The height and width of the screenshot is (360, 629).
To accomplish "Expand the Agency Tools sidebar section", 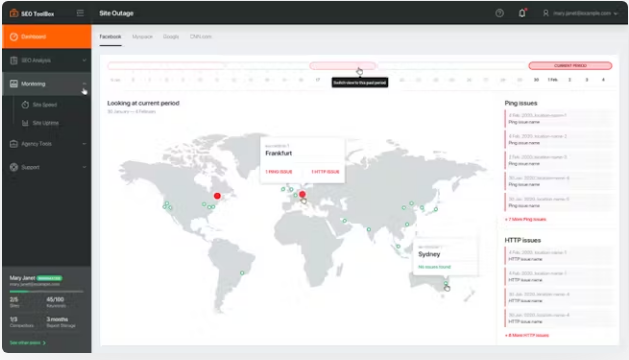I will 46,144.
